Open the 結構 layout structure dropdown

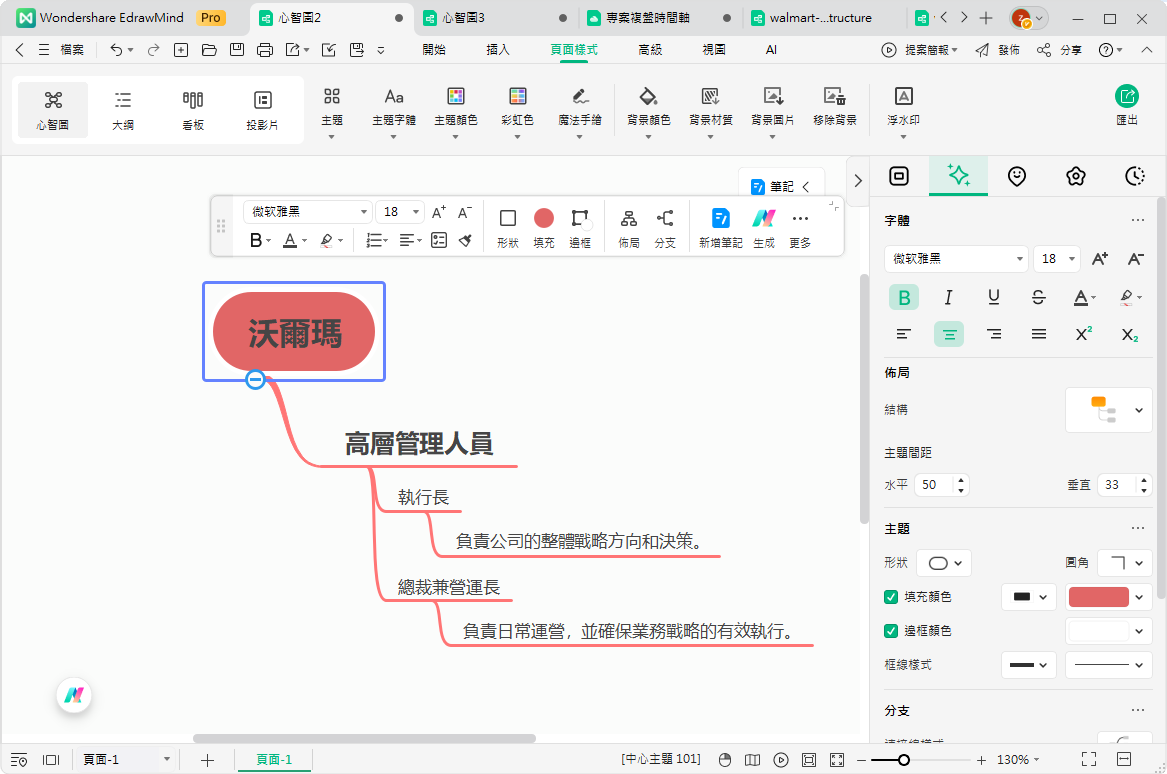(1108, 409)
